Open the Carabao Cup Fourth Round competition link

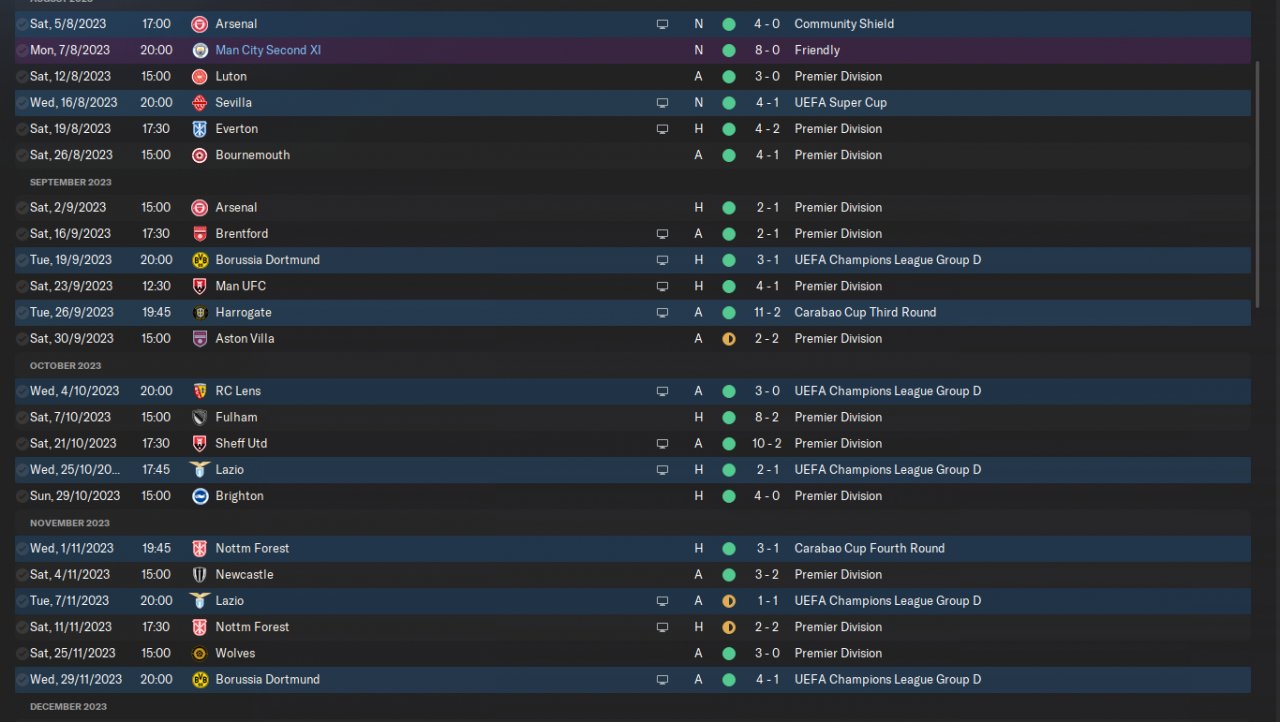click(x=869, y=549)
